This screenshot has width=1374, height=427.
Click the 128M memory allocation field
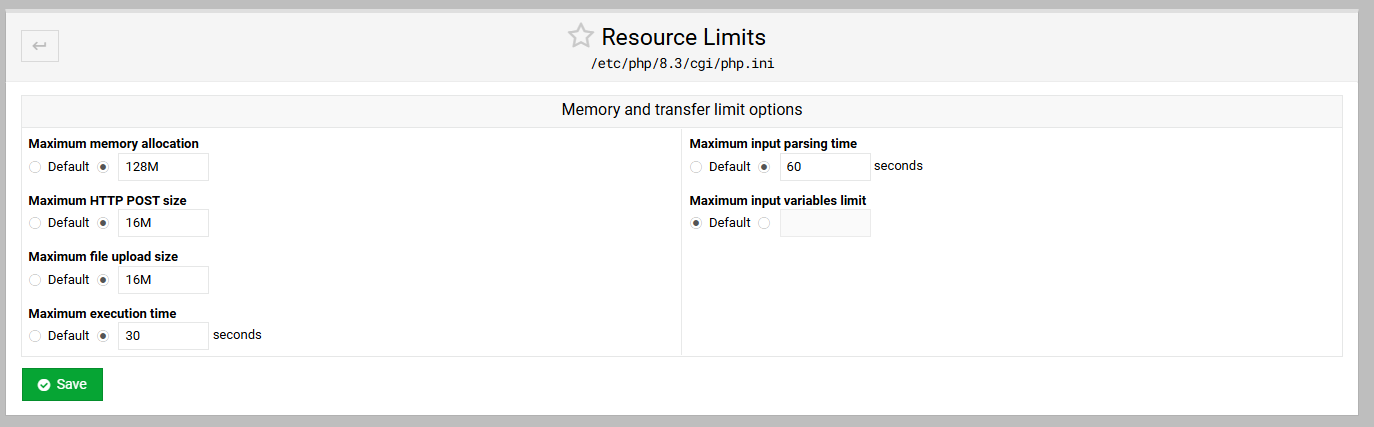pos(164,167)
